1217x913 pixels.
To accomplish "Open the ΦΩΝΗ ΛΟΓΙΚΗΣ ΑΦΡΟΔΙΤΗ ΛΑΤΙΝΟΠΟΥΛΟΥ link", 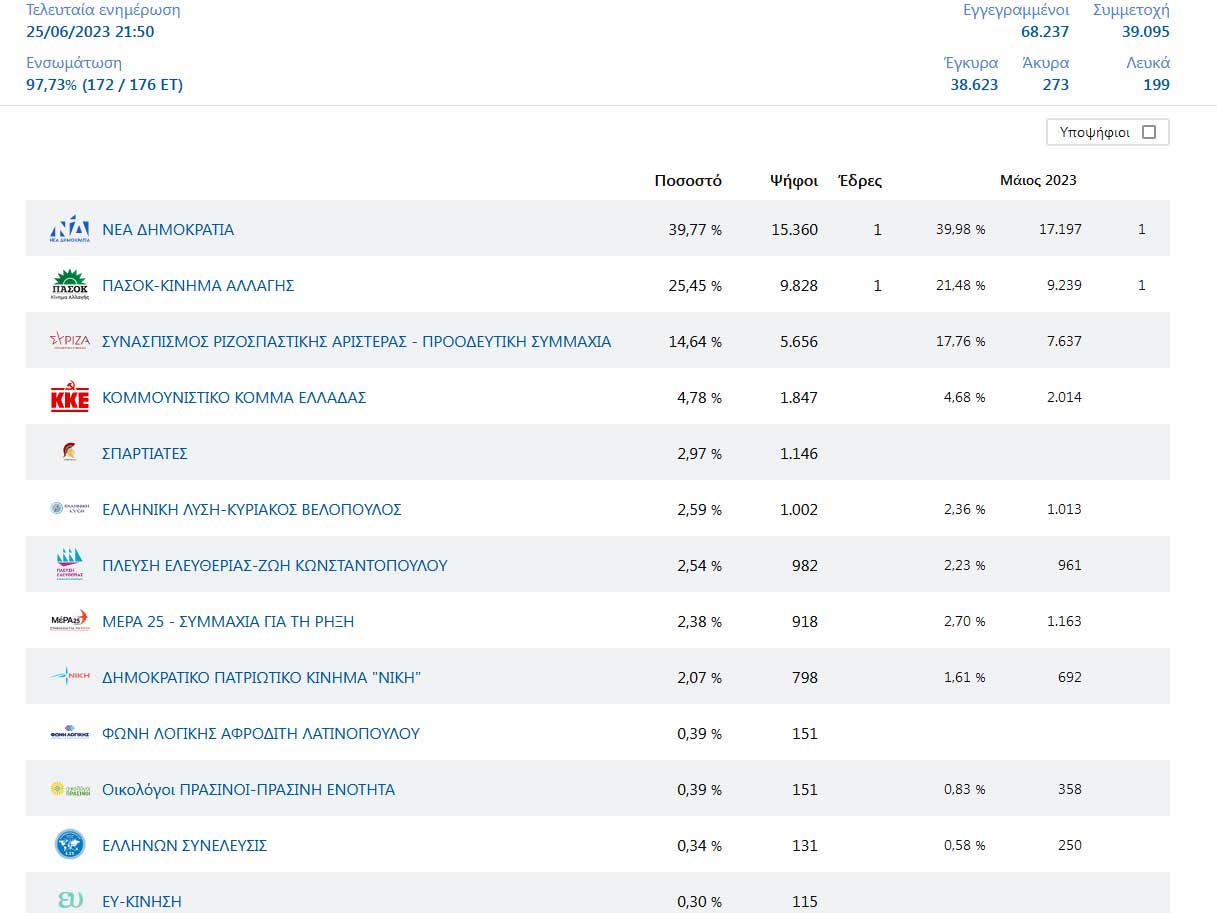I will click(261, 733).
